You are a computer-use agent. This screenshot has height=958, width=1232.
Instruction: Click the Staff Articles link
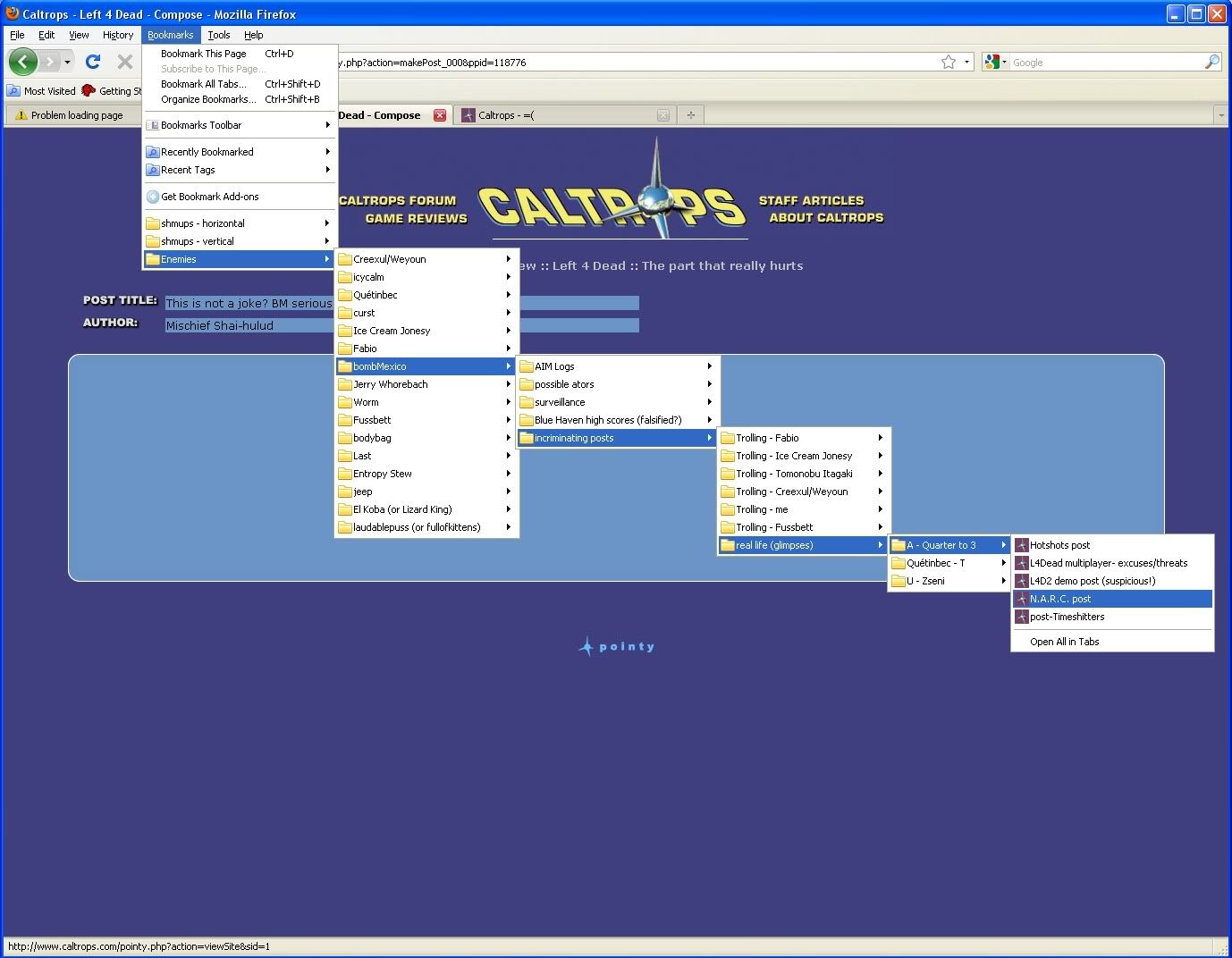coord(811,201)
